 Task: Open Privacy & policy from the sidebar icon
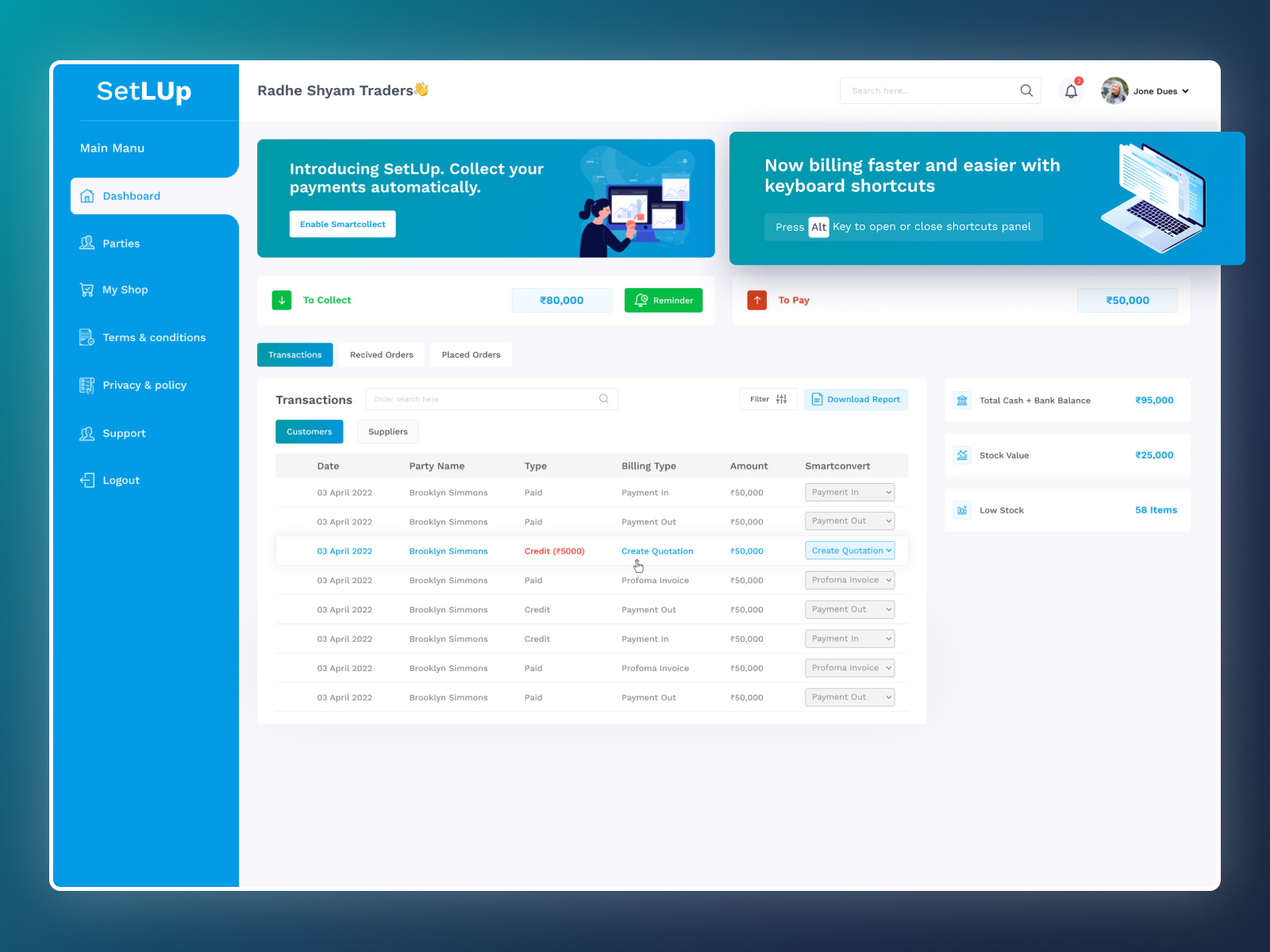point(87,385)
